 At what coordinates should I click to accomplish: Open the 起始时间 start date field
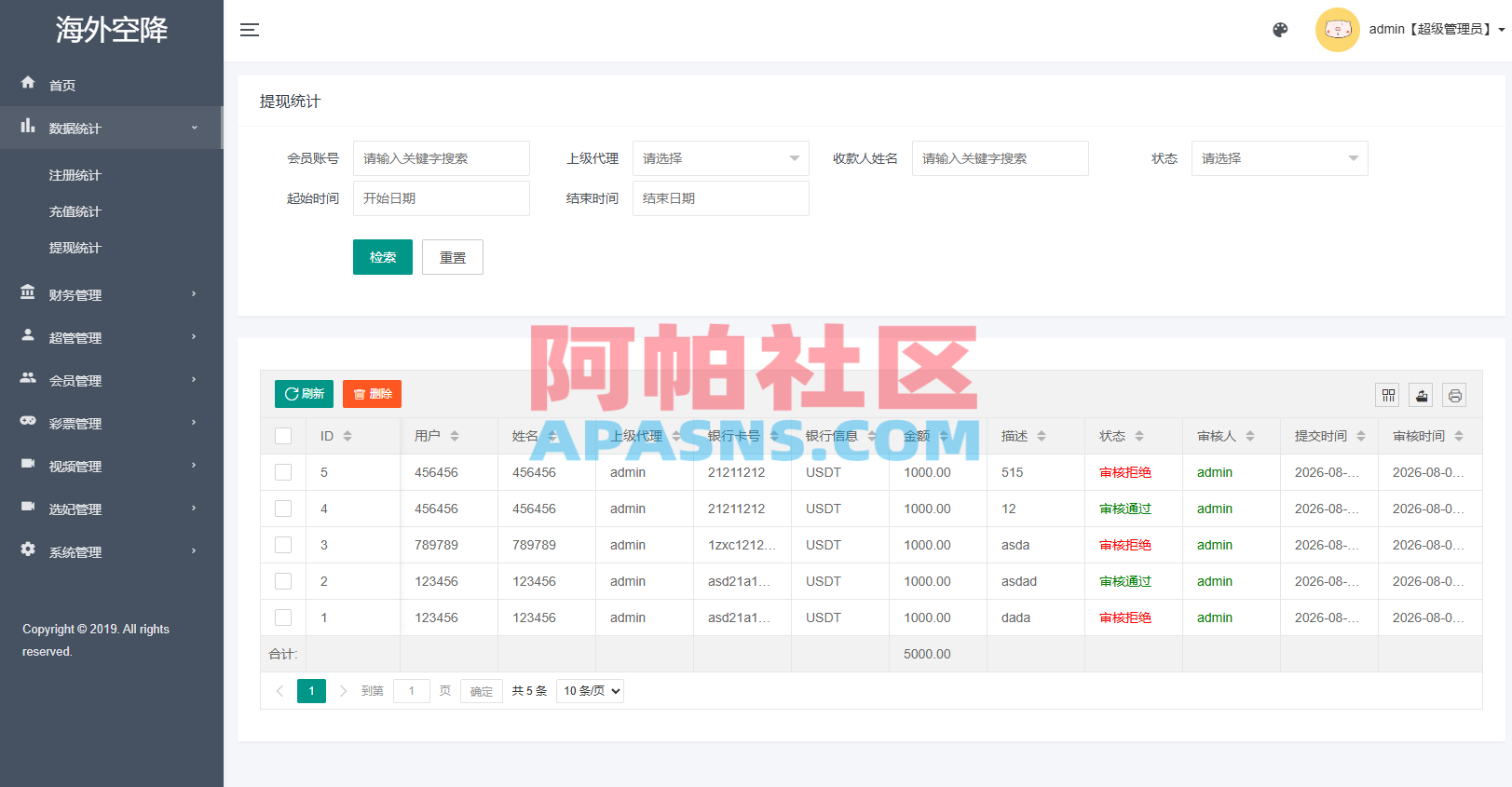coord(442,198)
